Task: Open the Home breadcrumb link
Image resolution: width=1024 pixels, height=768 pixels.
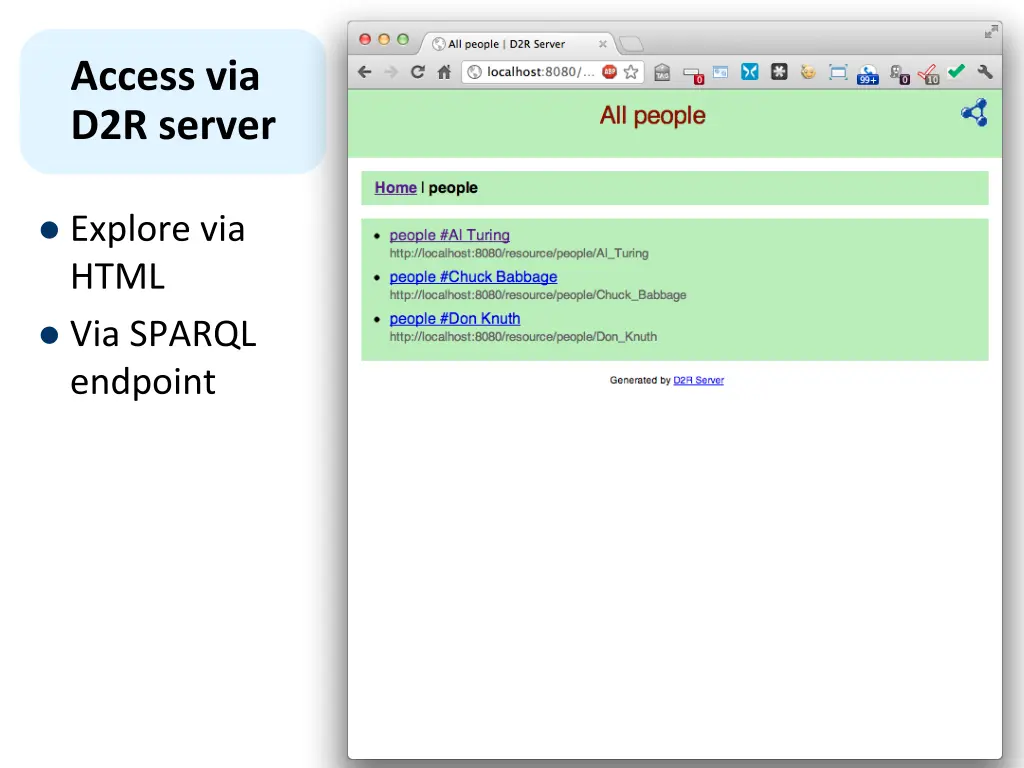Action: tap(395, 187)
